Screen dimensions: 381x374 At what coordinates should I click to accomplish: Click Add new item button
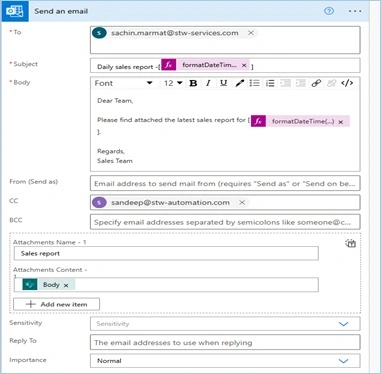click(56, 304)
